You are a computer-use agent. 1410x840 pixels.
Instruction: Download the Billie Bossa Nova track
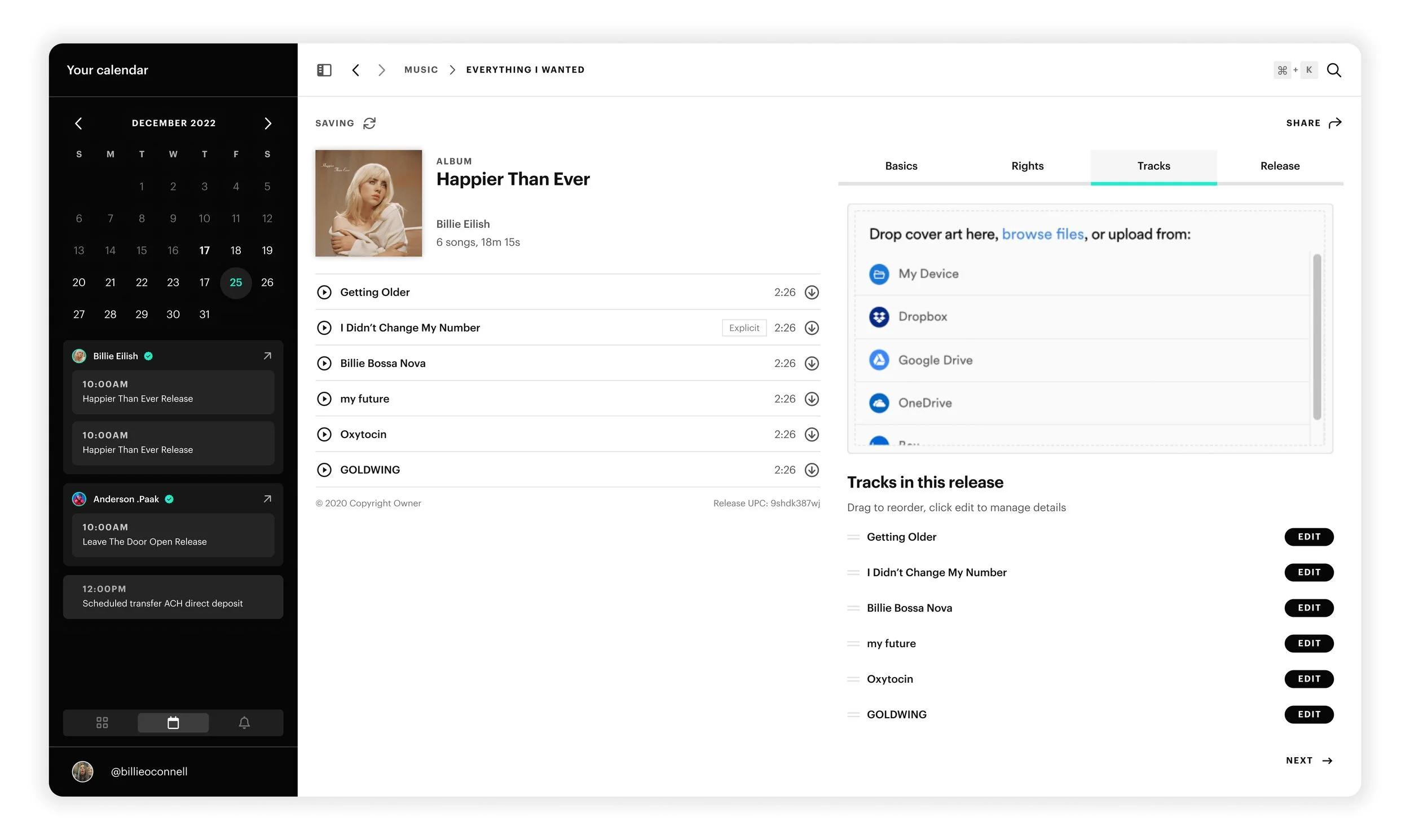[812, 364]
